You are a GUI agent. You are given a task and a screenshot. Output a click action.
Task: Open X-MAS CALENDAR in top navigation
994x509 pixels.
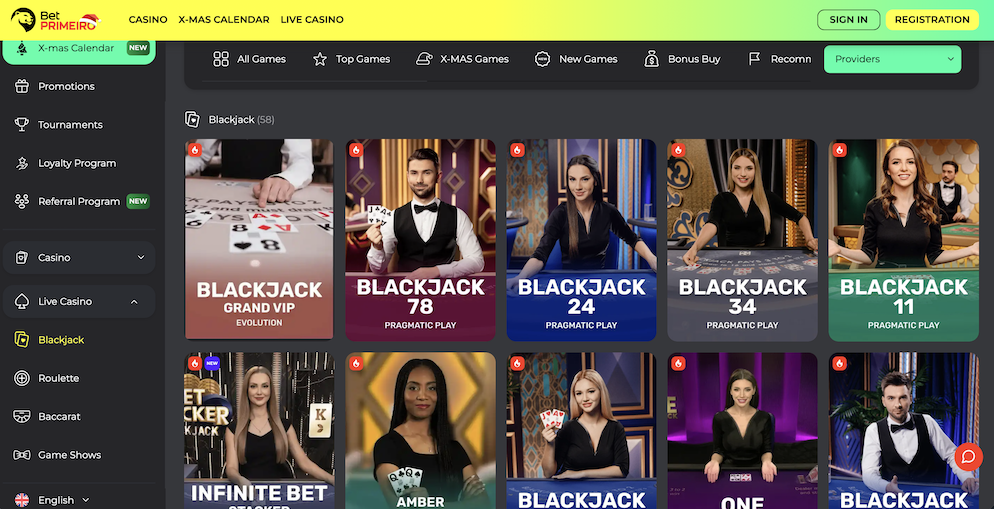224,20
